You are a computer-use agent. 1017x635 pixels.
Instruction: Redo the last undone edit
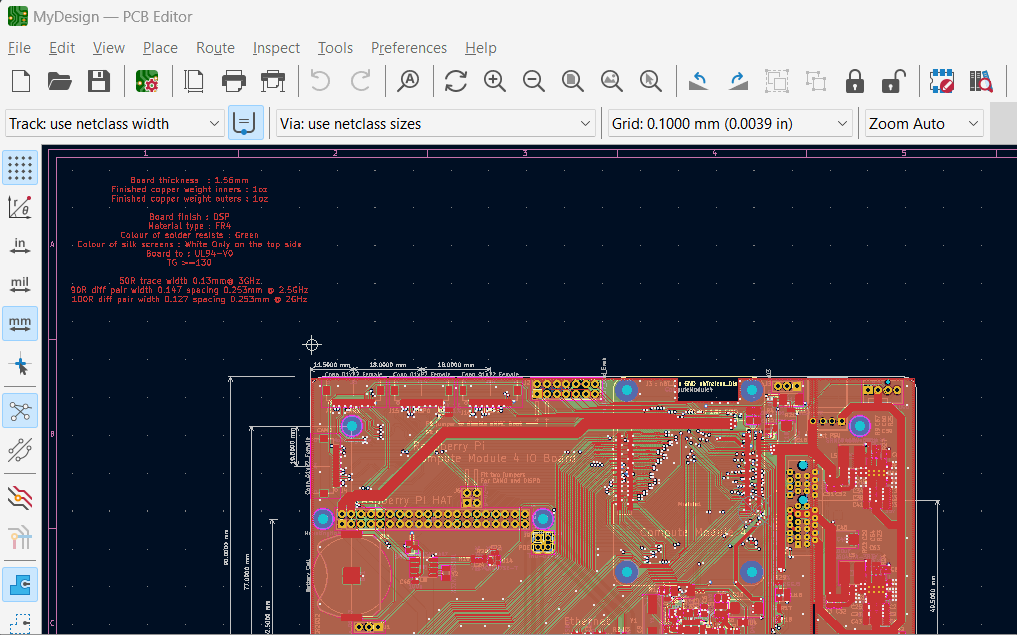click(361, 82)
